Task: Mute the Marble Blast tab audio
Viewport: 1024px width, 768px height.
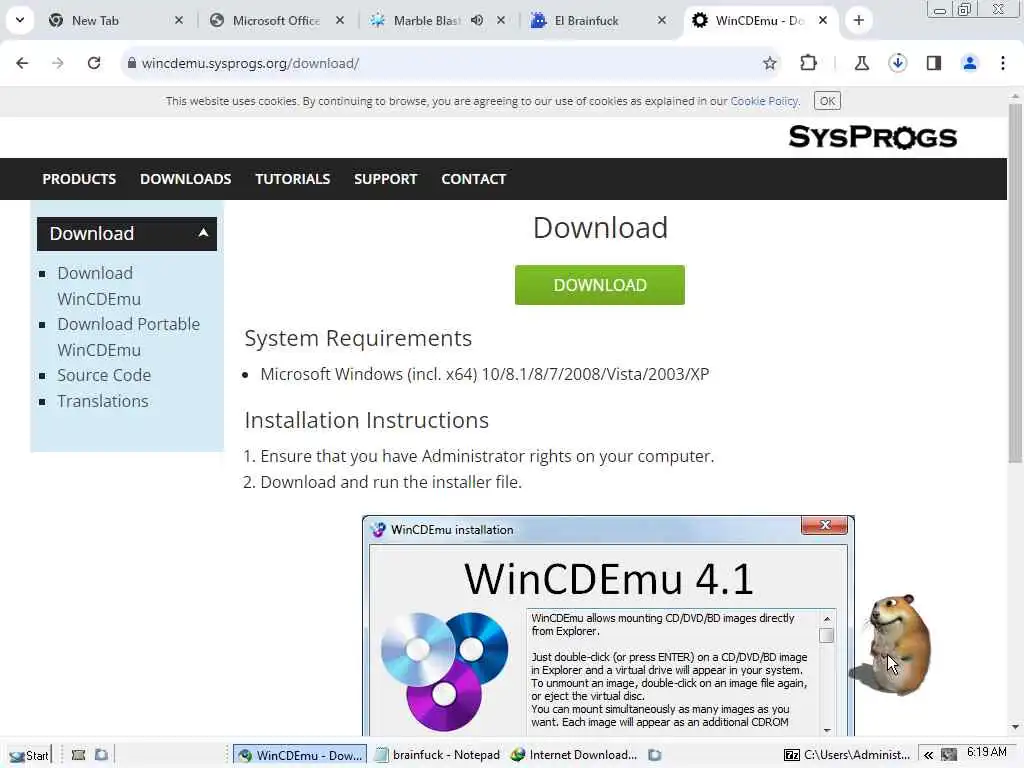Action: (x=477, y=20)
